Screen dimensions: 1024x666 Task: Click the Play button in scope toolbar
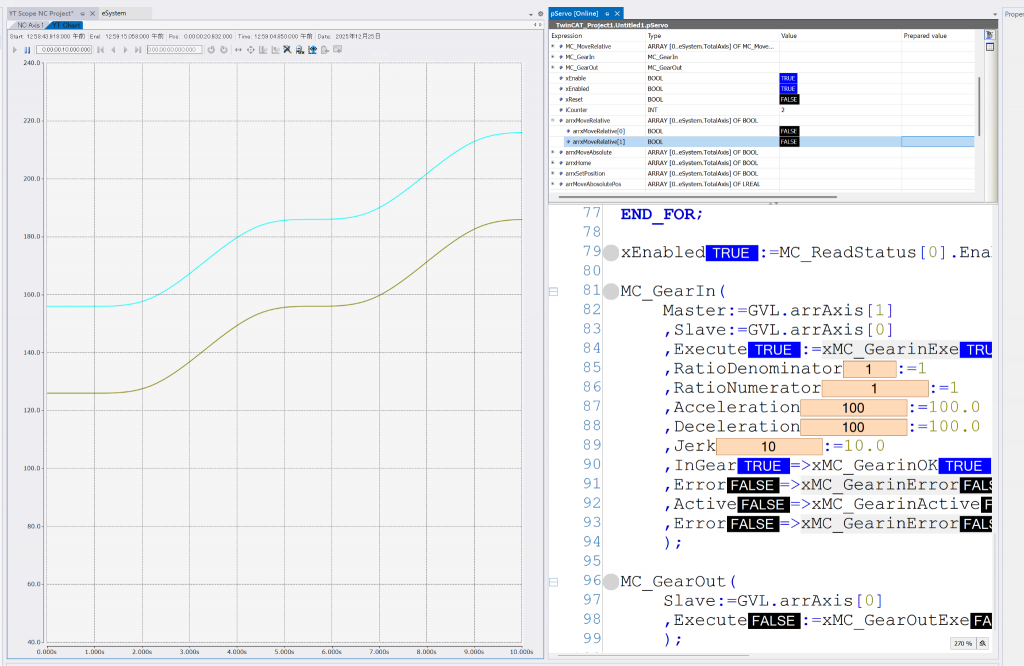15,49
